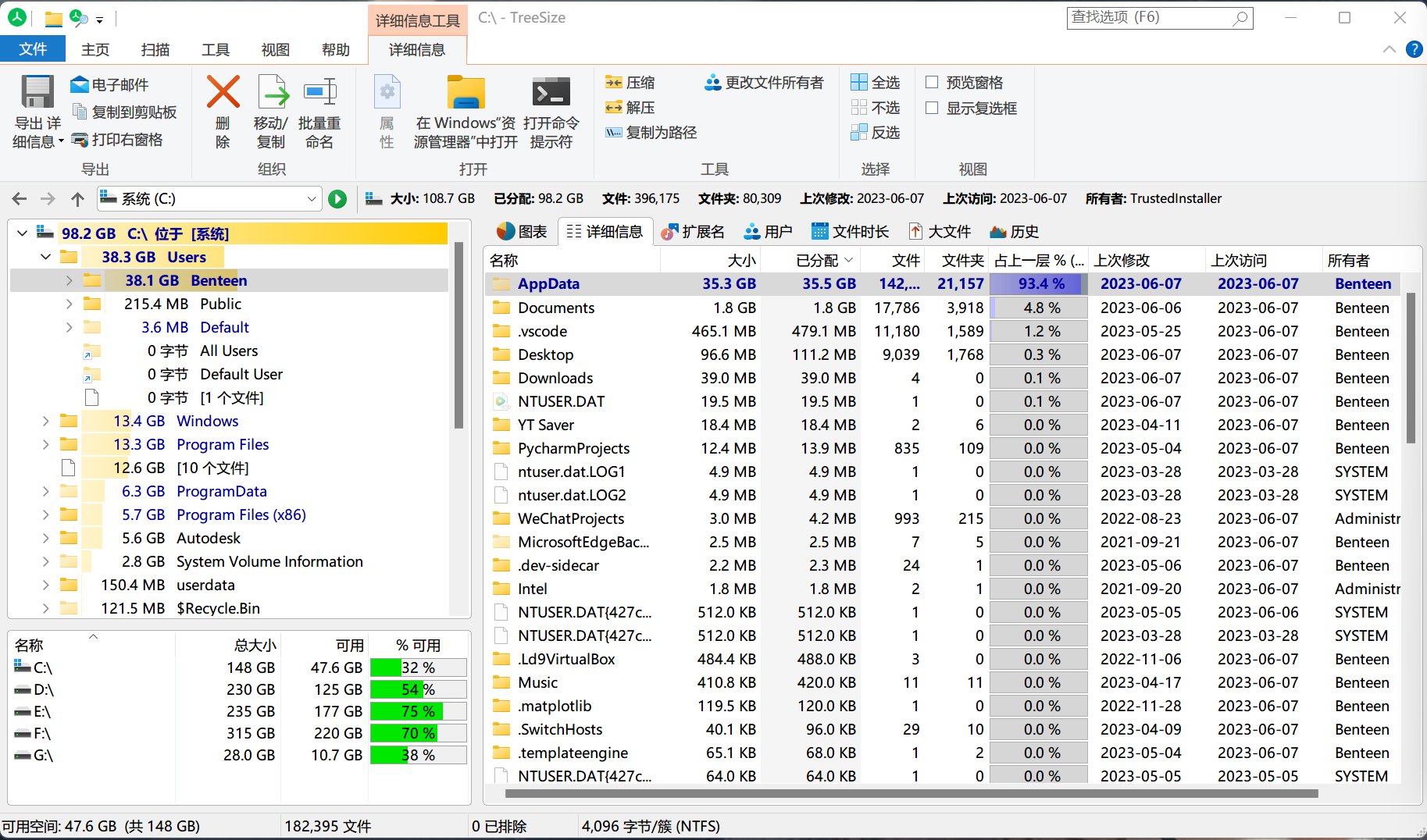
Task: Click the Open command prompt (打开命令提示符) icon
Action: (x=551, y=91)
